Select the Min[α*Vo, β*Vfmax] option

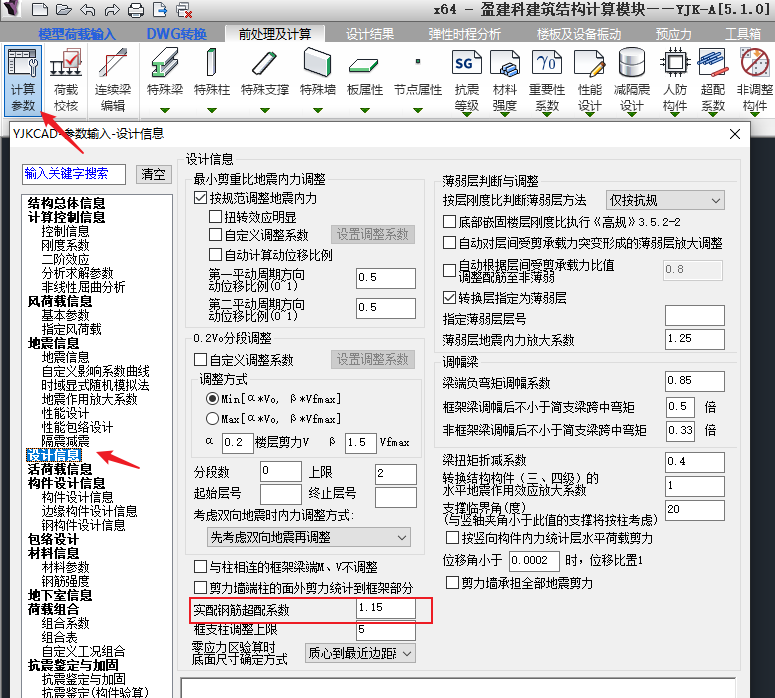coord(212,398)
